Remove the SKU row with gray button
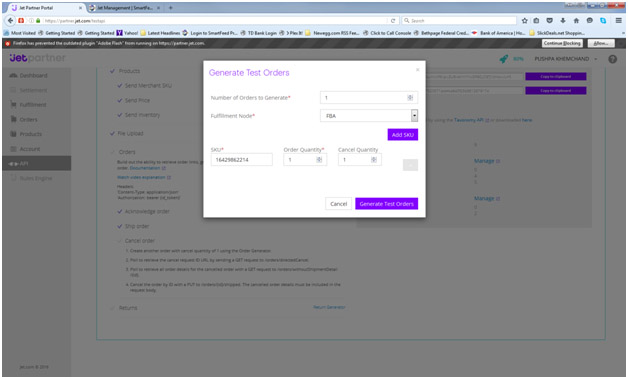Screen dimensions: 628x379 (x=410, y=165)
